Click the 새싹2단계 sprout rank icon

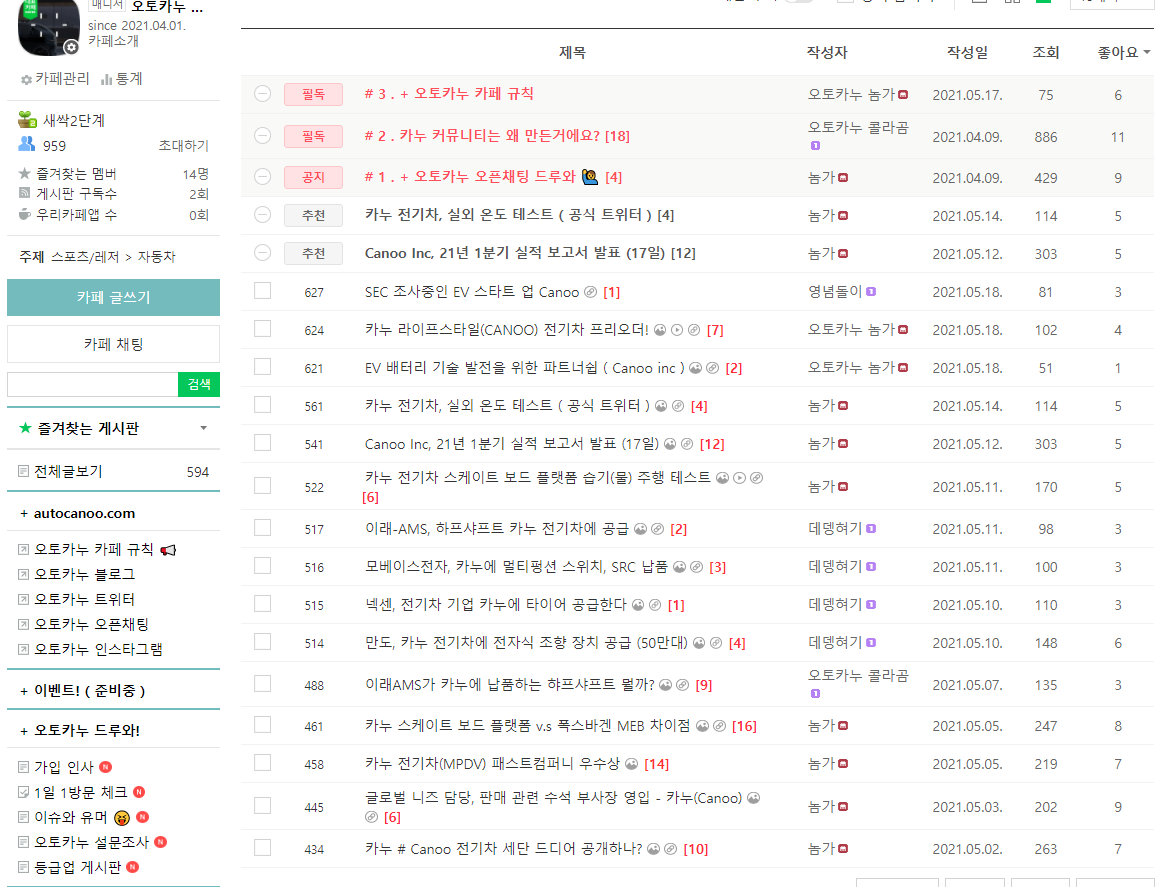pos(27,119)
